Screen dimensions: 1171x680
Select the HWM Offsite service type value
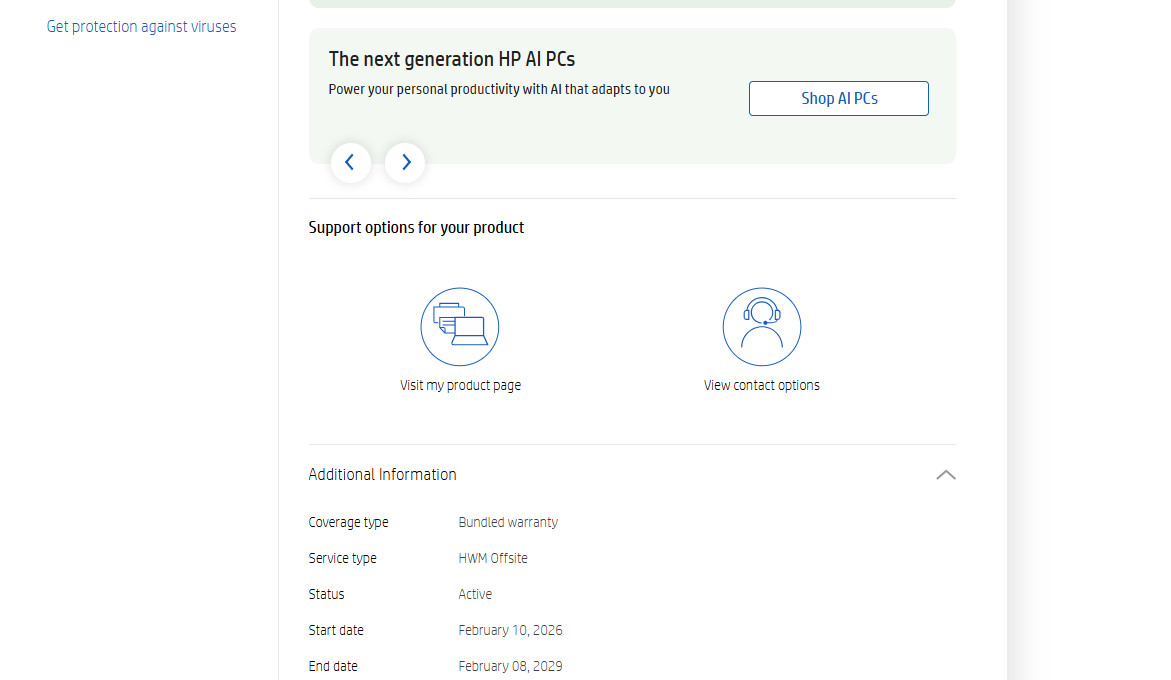coord(493,558)
